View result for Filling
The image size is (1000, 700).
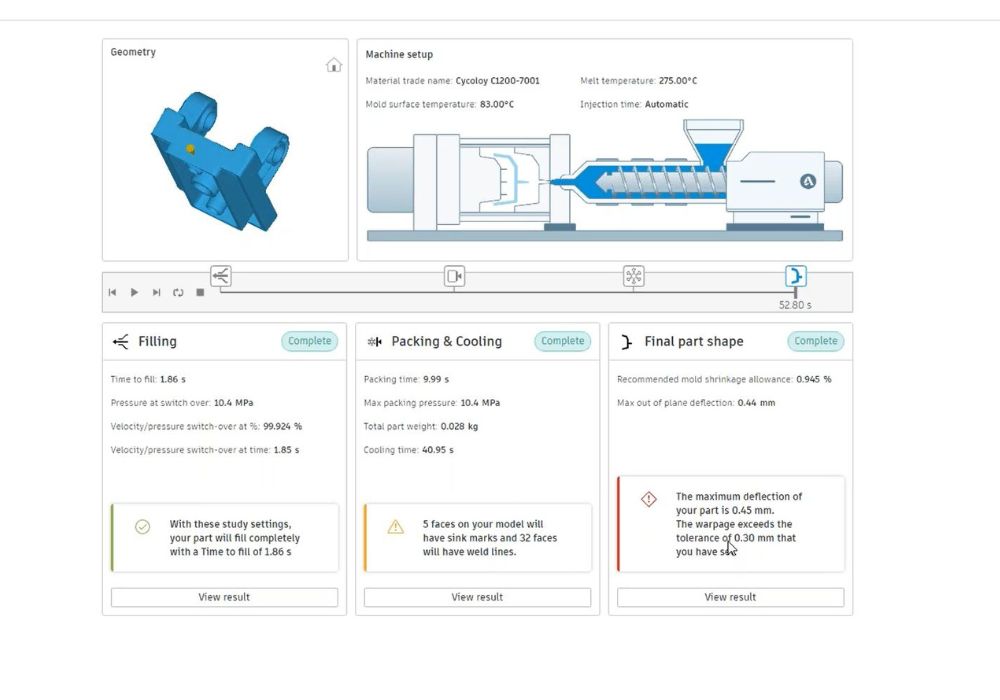click(224, 597)
